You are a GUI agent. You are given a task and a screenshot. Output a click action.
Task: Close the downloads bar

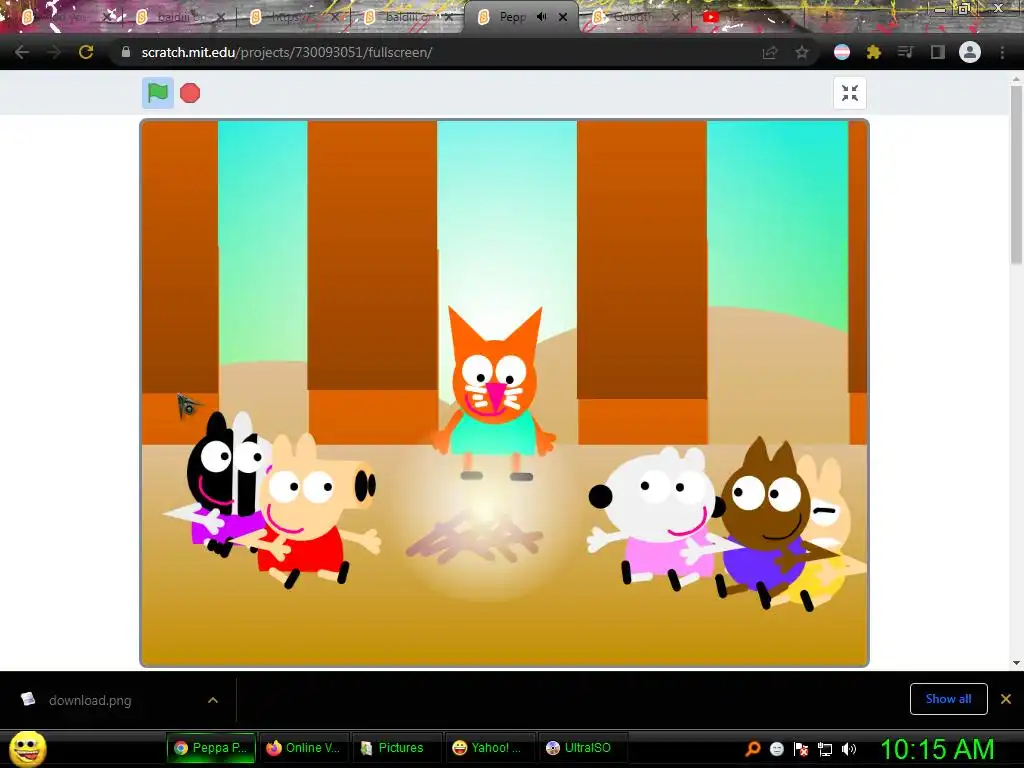pyautogui.click(x=1006, y=699)
